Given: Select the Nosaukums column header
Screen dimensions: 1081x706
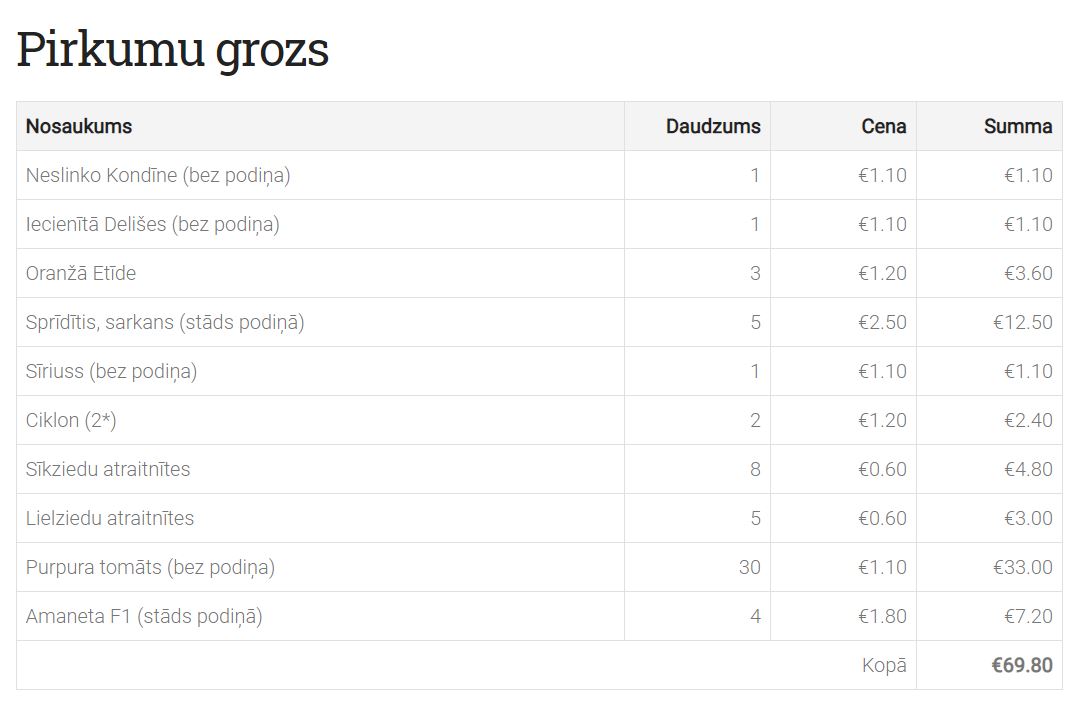Looking at the screenshot, I should tap(79, 126).
